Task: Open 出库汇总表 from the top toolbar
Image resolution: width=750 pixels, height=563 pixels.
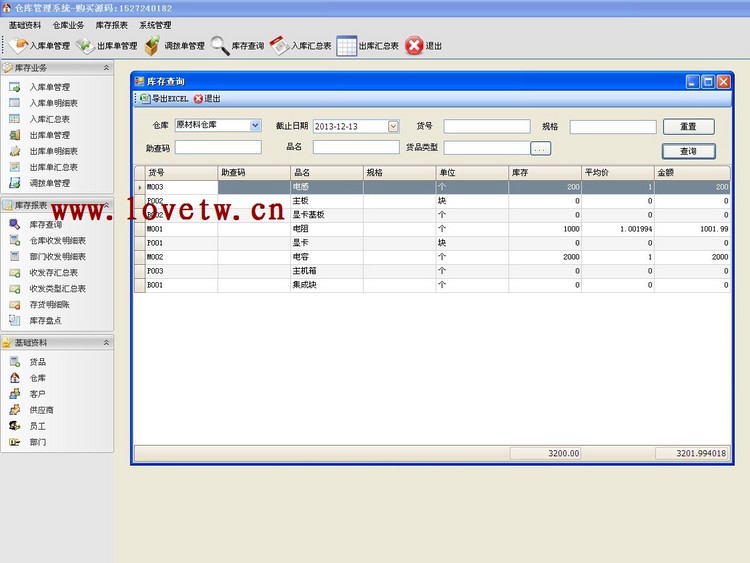Action: 367,46
